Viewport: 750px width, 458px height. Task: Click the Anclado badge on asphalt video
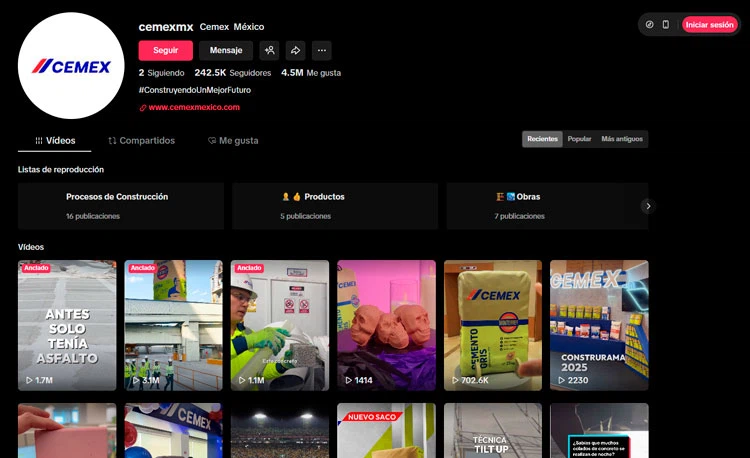click(x=36, y=268)
